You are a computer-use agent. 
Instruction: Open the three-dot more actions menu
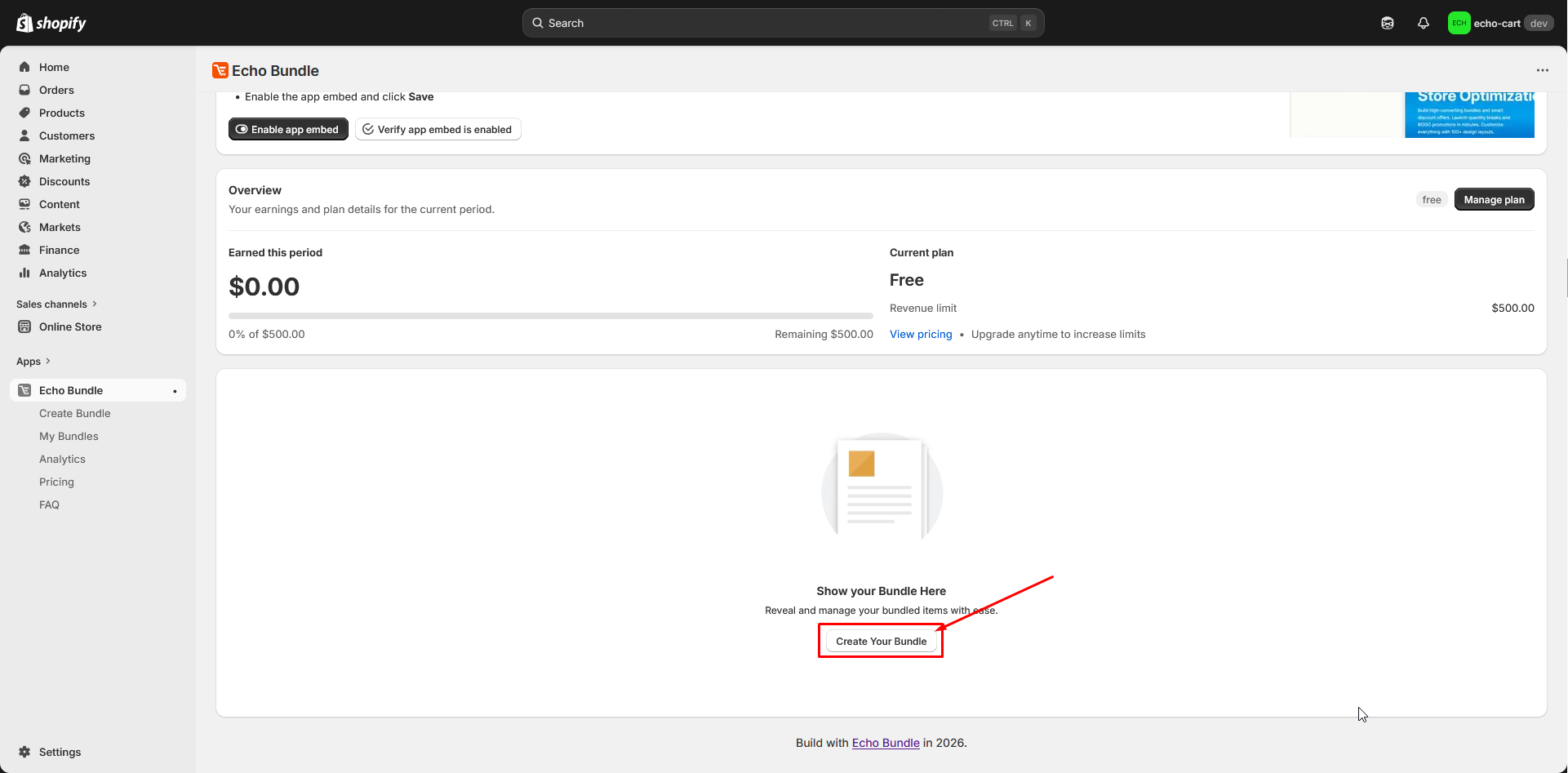[1542, 70]
